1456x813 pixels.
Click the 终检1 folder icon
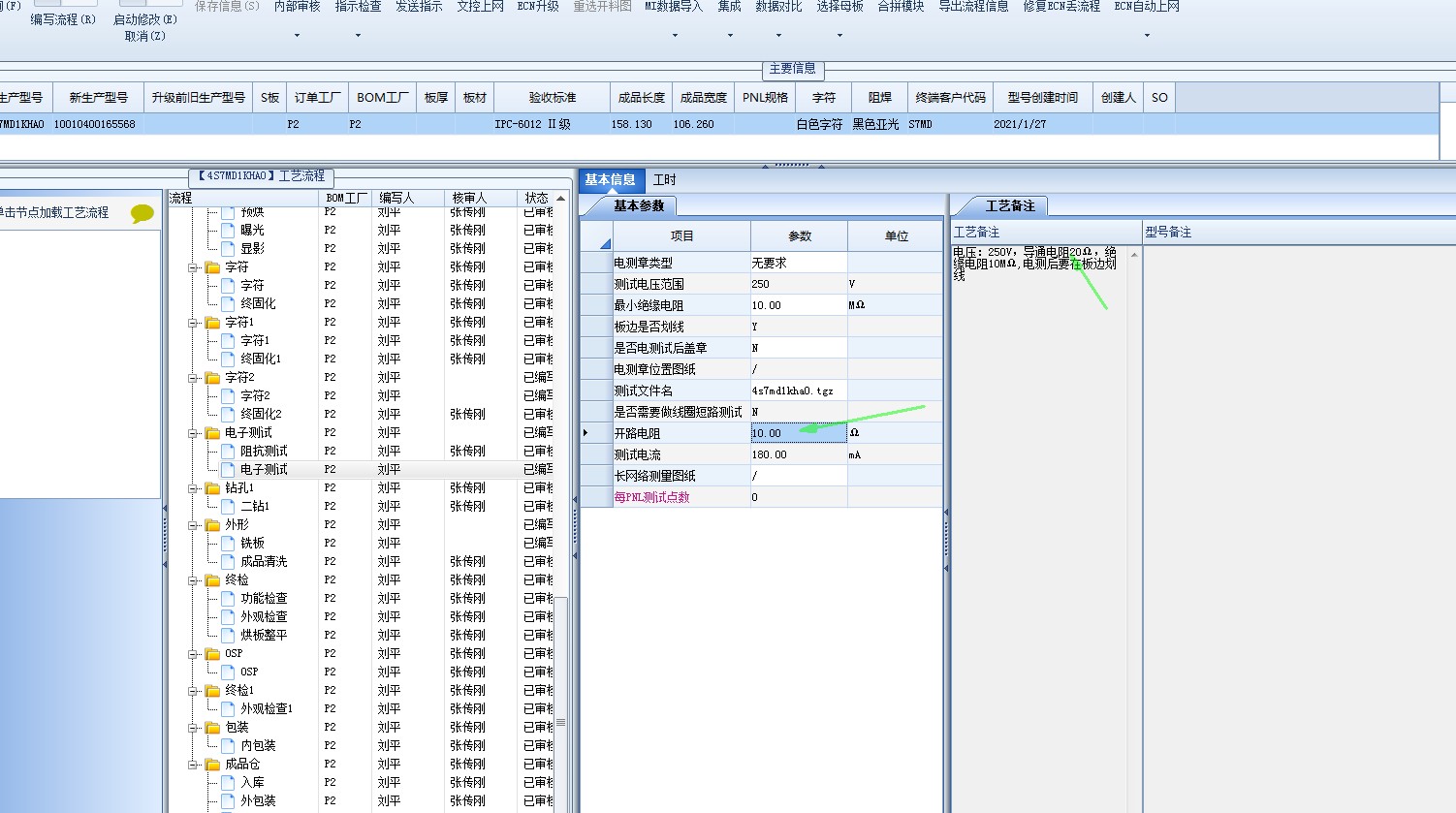coord(212,691)
